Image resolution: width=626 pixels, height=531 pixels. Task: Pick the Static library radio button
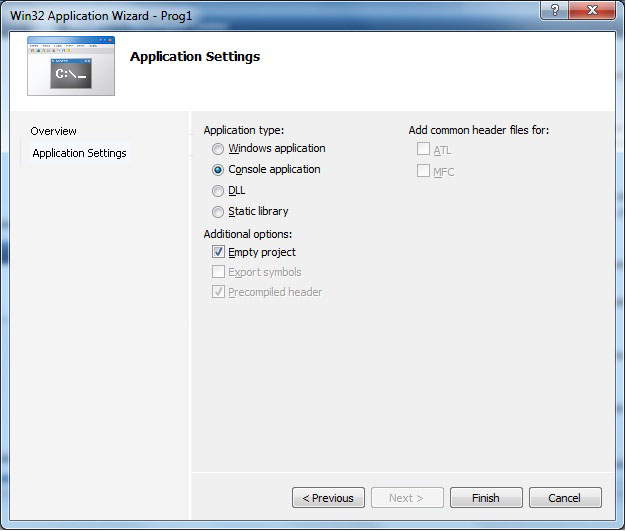click(x=218, y=212)
